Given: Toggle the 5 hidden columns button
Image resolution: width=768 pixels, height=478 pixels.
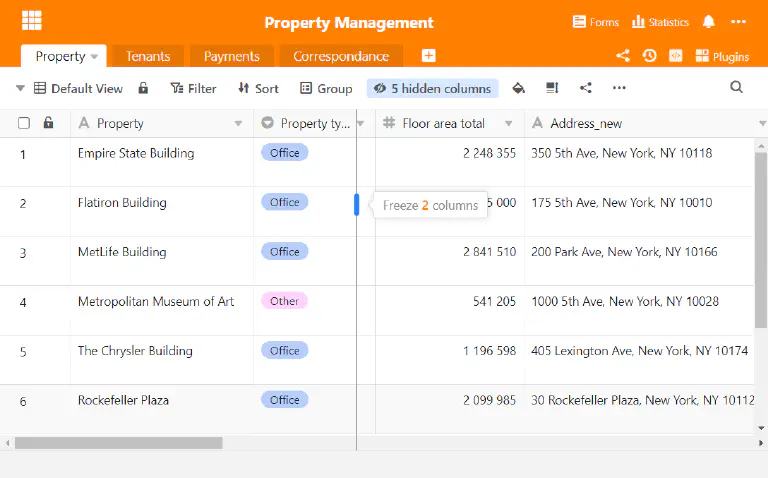Looking at the screenshot, I should (432, 89).
